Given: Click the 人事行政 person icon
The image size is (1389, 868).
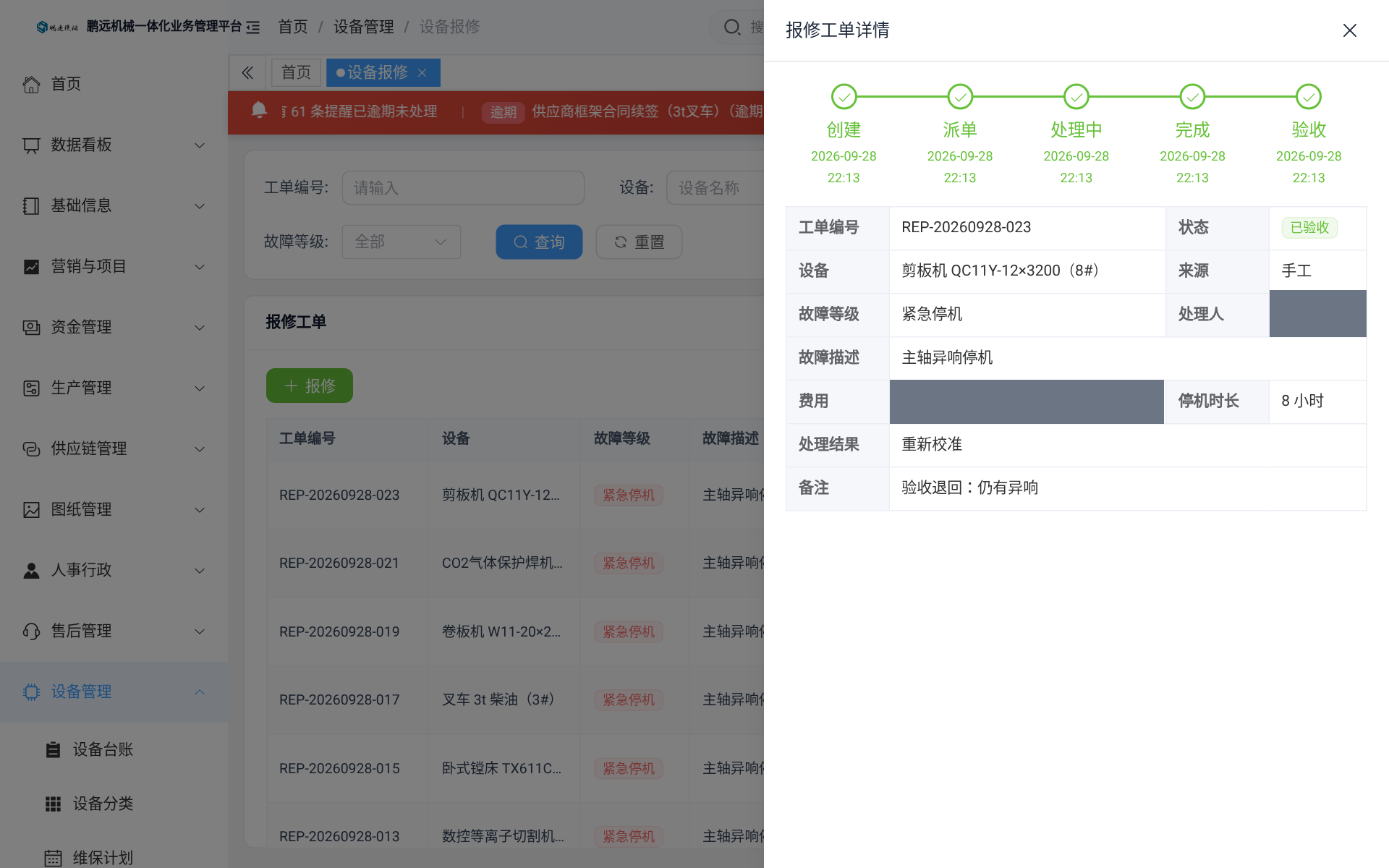Looking at the screenshot, I should pos(31,570).
